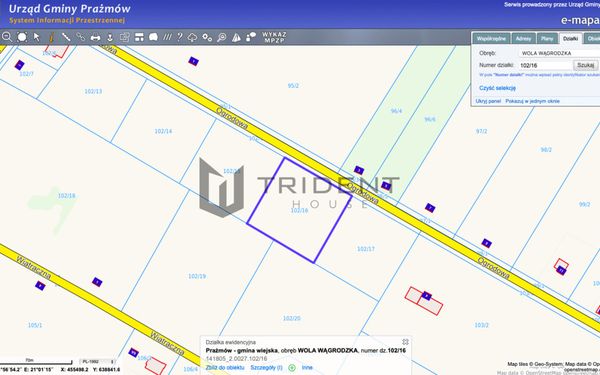
Task: Open the Współrzędne tab
Action: 492,39
